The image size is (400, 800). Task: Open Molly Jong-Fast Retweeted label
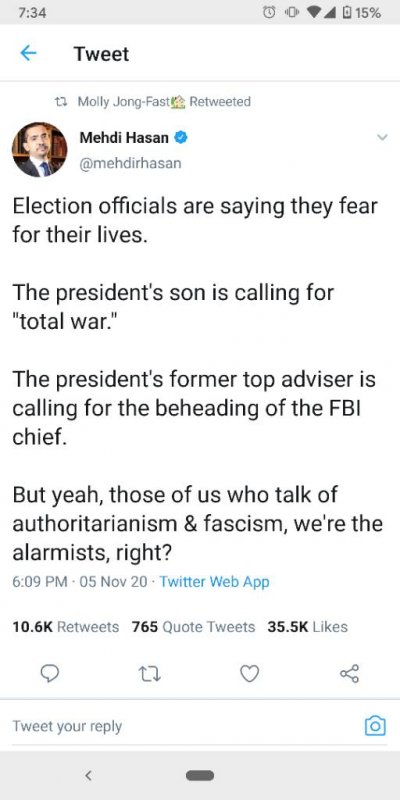[164, 102]
